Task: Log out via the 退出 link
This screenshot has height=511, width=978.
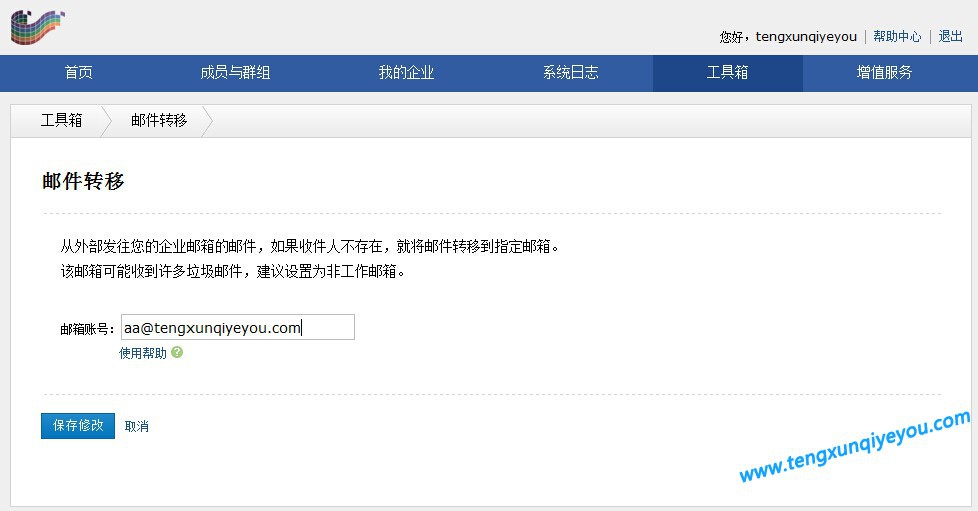Action: click(x=951, y=36)
